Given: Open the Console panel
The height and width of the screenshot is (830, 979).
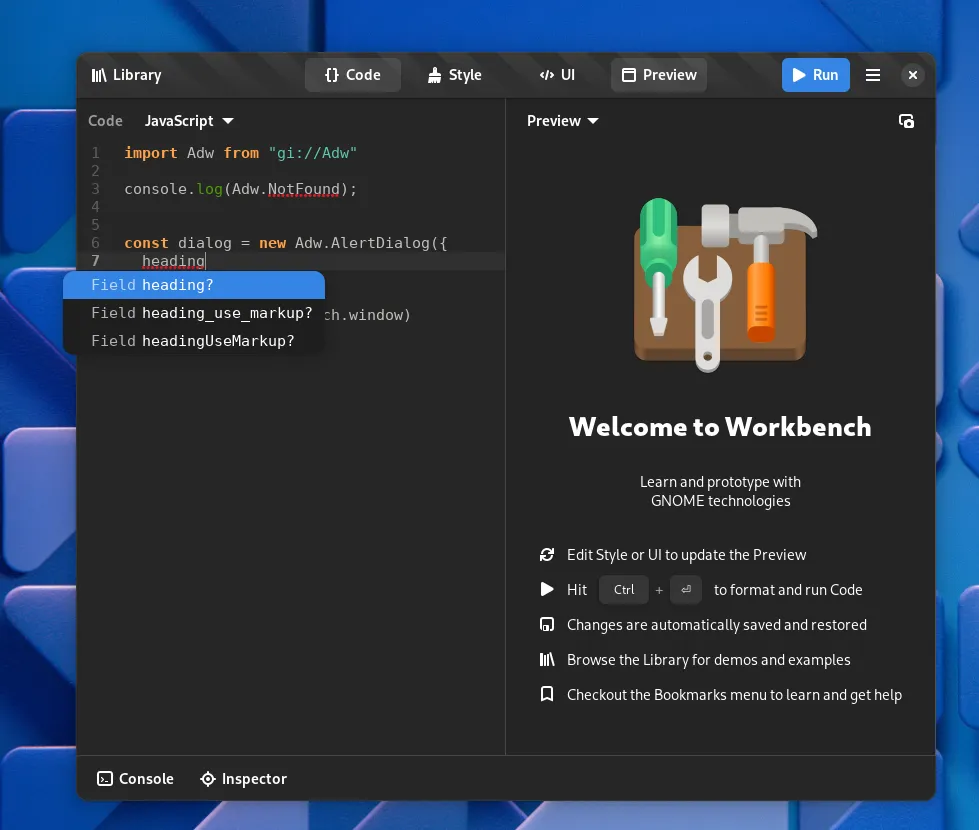Looking at the screenshot, I should 135,779.
